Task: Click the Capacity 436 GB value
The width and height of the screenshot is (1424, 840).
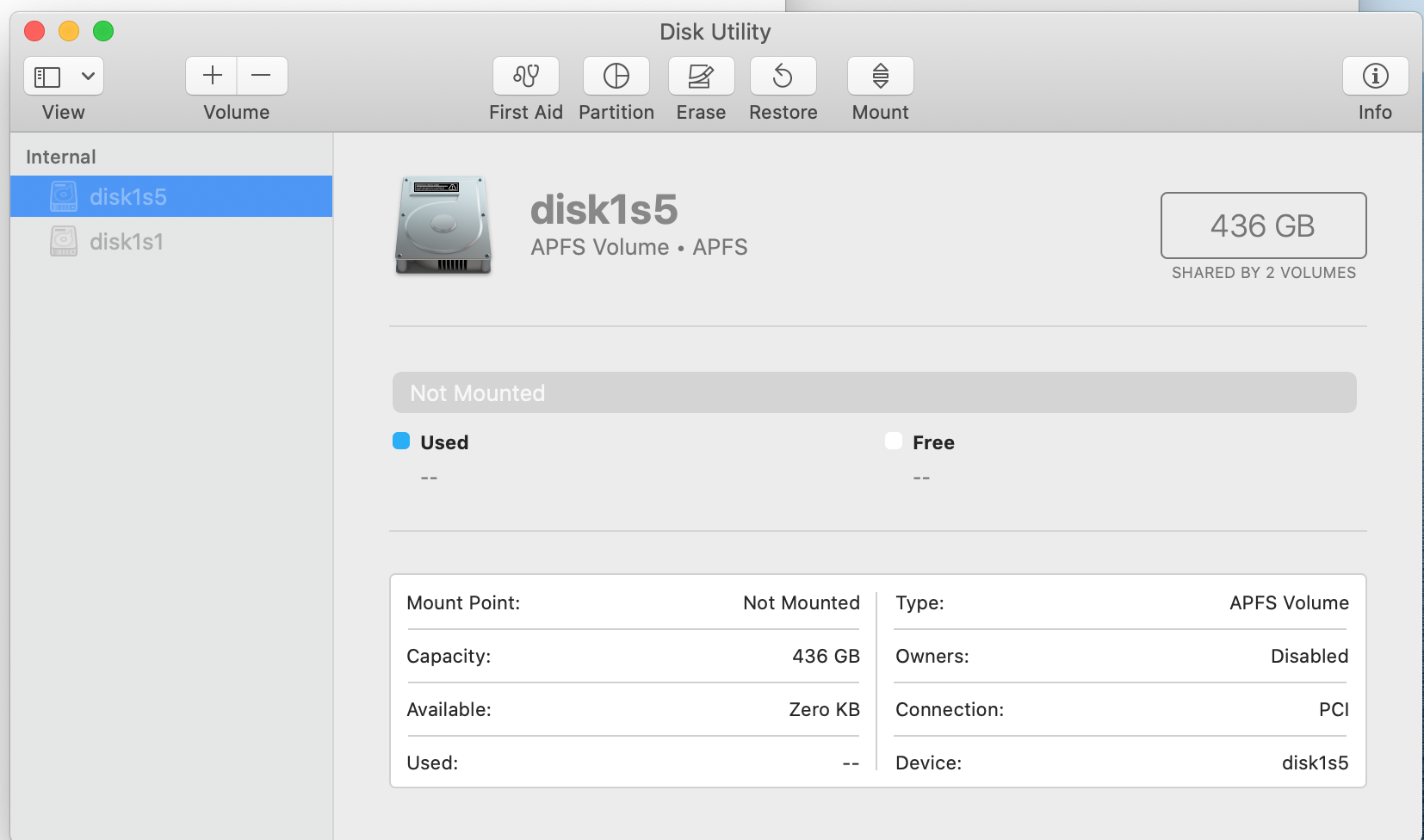Action: coord(826,656)
